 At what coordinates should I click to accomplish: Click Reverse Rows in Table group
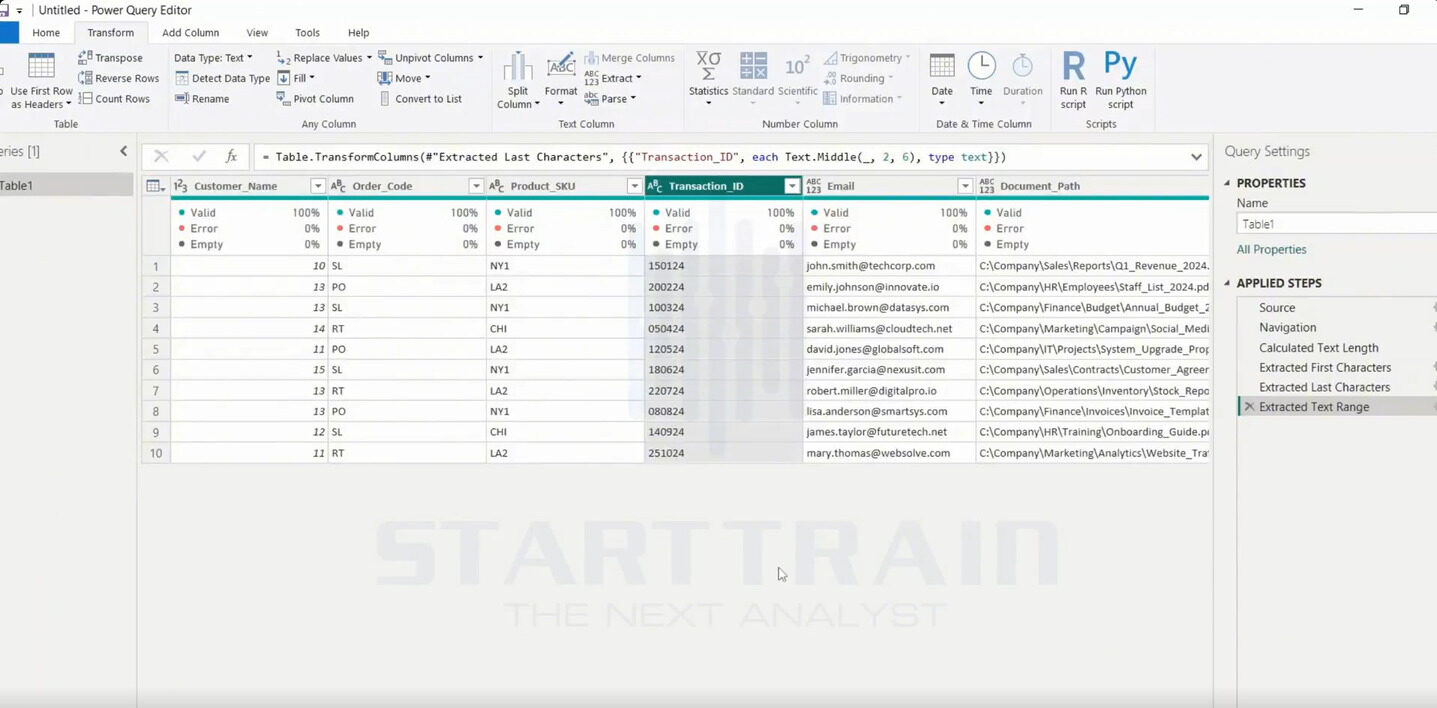[x=118, y=78]
